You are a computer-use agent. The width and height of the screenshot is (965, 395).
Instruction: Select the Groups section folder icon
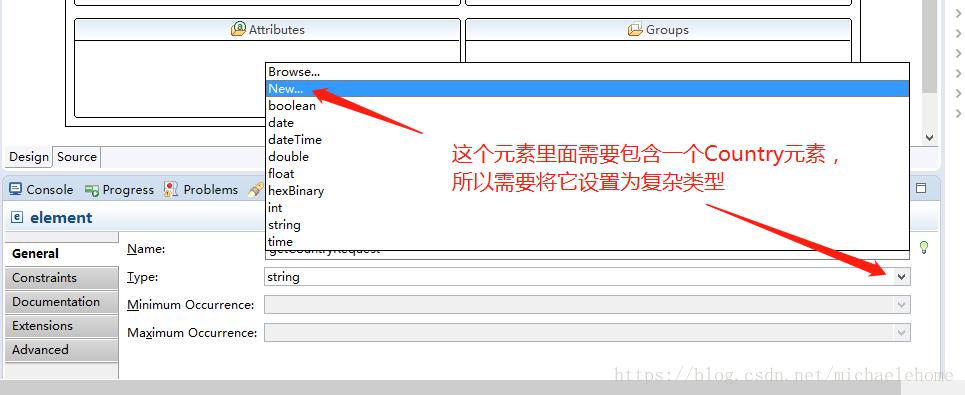(635, 29)
